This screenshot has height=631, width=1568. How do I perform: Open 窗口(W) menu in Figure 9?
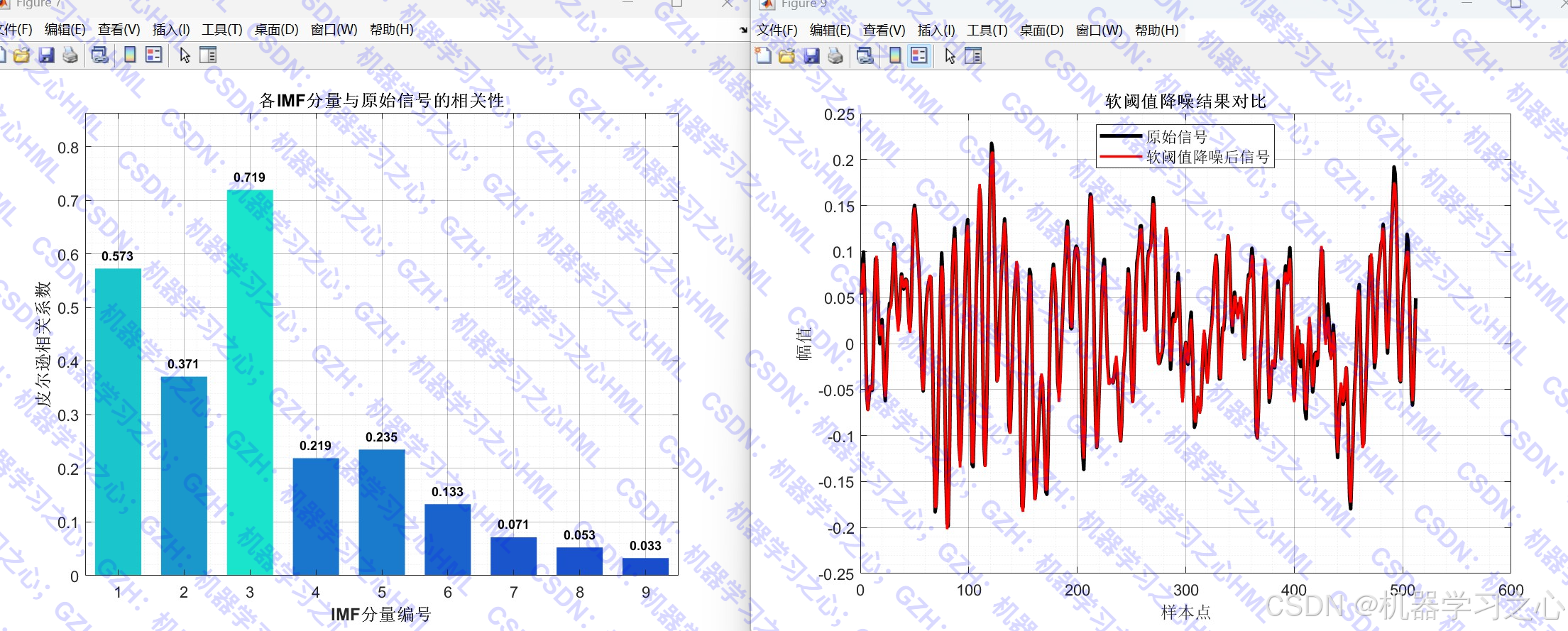pyautogui.click(x=1099, y=31)
